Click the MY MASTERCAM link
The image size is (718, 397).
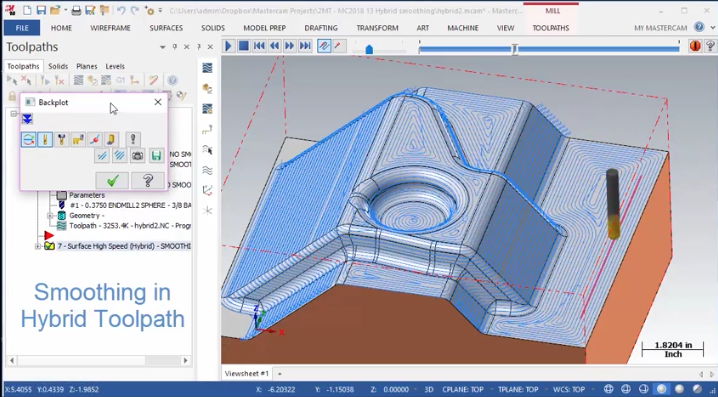pyautogui.click(x=660, y=28)
